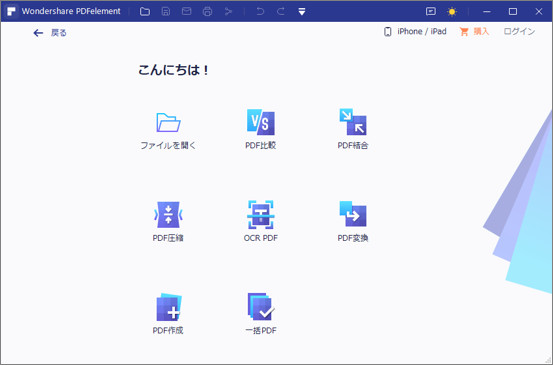This screenshot has width=553, height=365.
Task: Minimize the PDFelement window
Action: point(487,11)
